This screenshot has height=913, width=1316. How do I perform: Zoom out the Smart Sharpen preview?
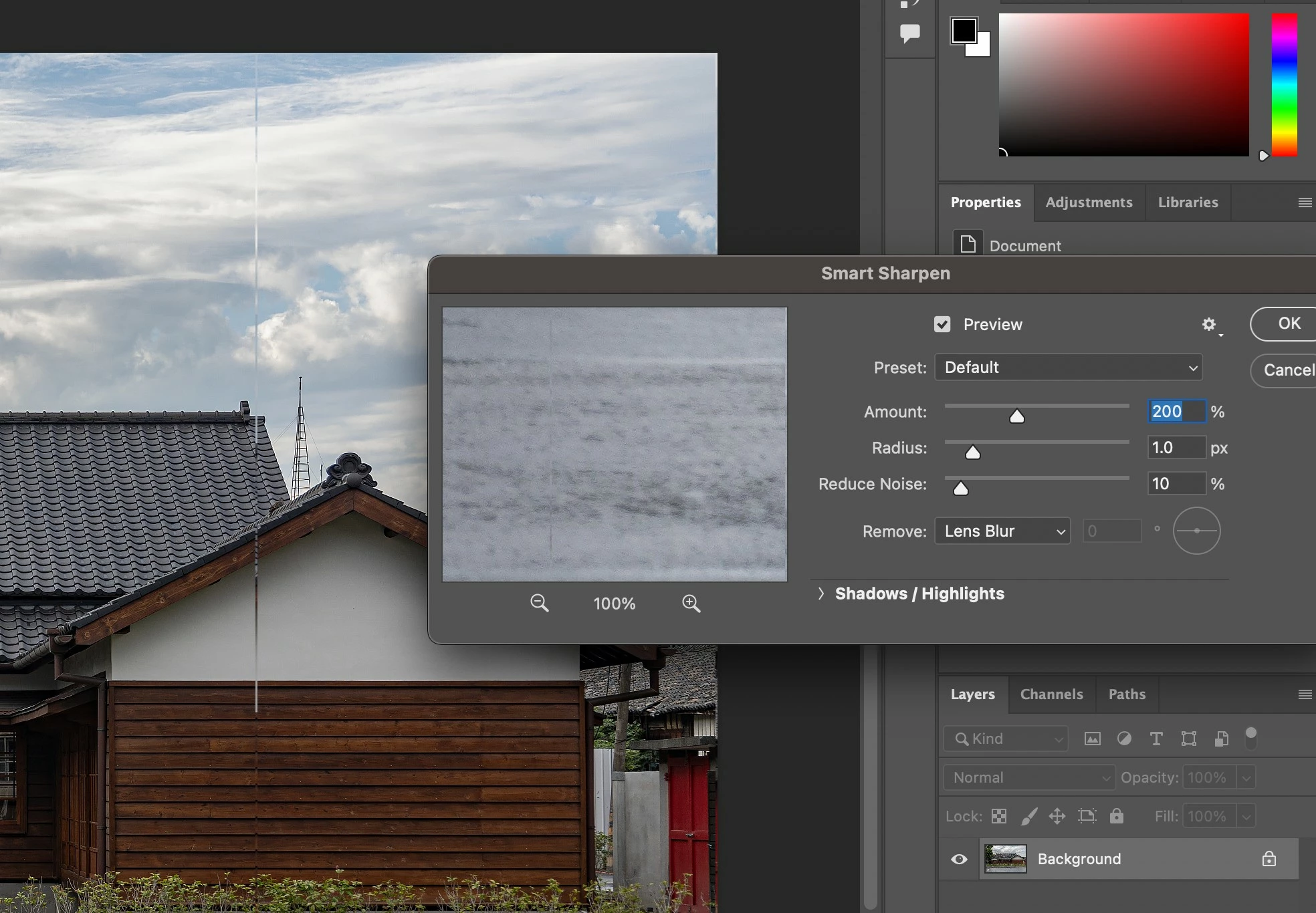539,603
